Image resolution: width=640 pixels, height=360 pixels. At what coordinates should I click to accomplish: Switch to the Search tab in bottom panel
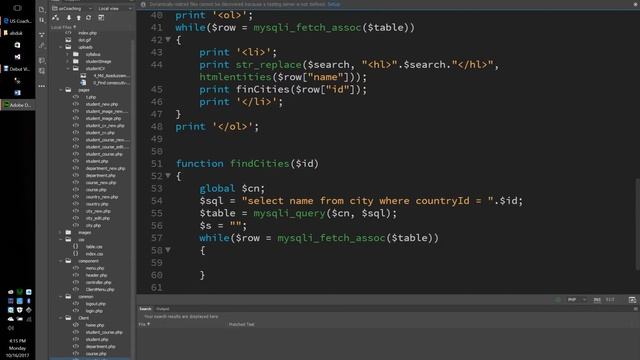145,309
